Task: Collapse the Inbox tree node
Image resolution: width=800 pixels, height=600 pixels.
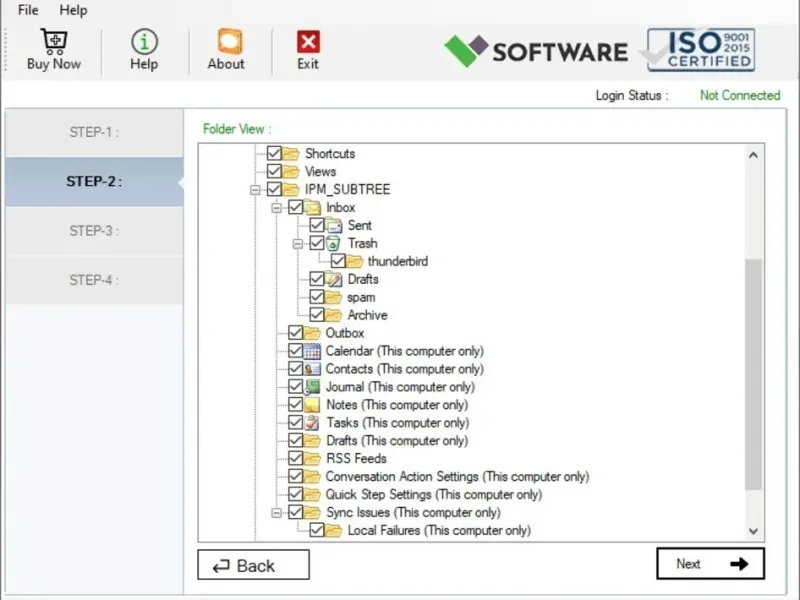Action: point(277,208)
